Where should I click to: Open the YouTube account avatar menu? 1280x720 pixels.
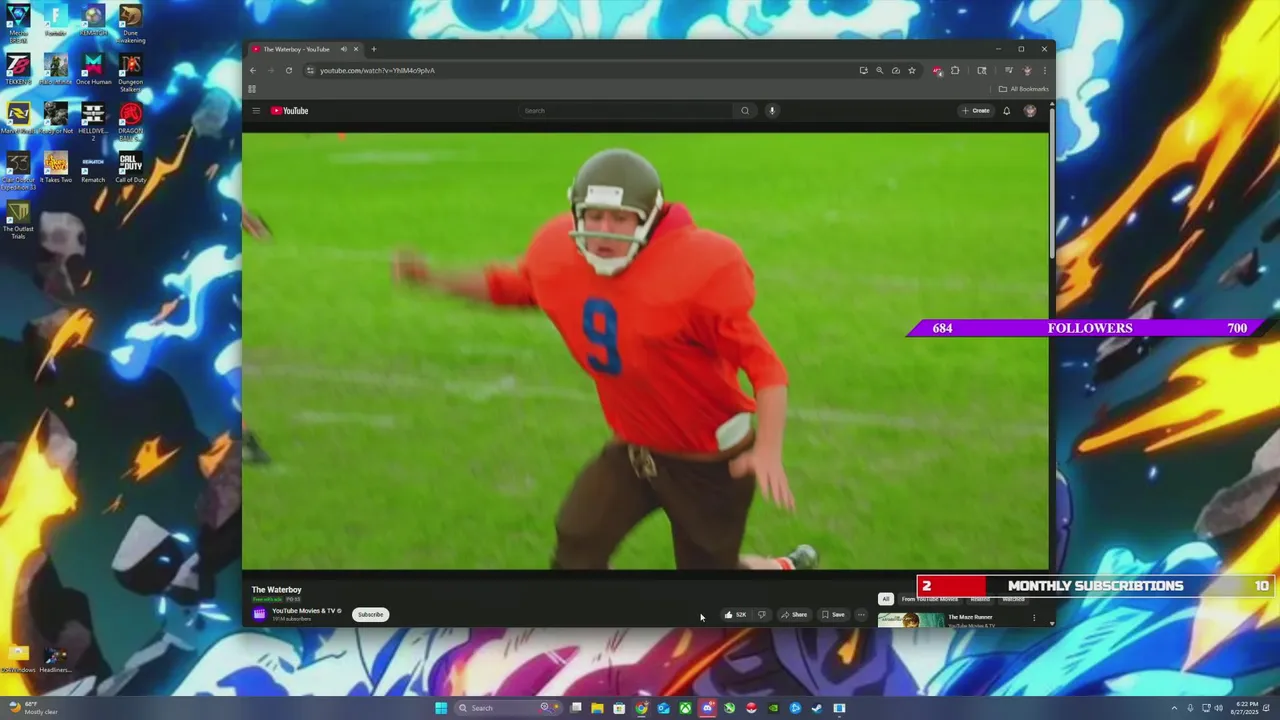pos(1030,111)
